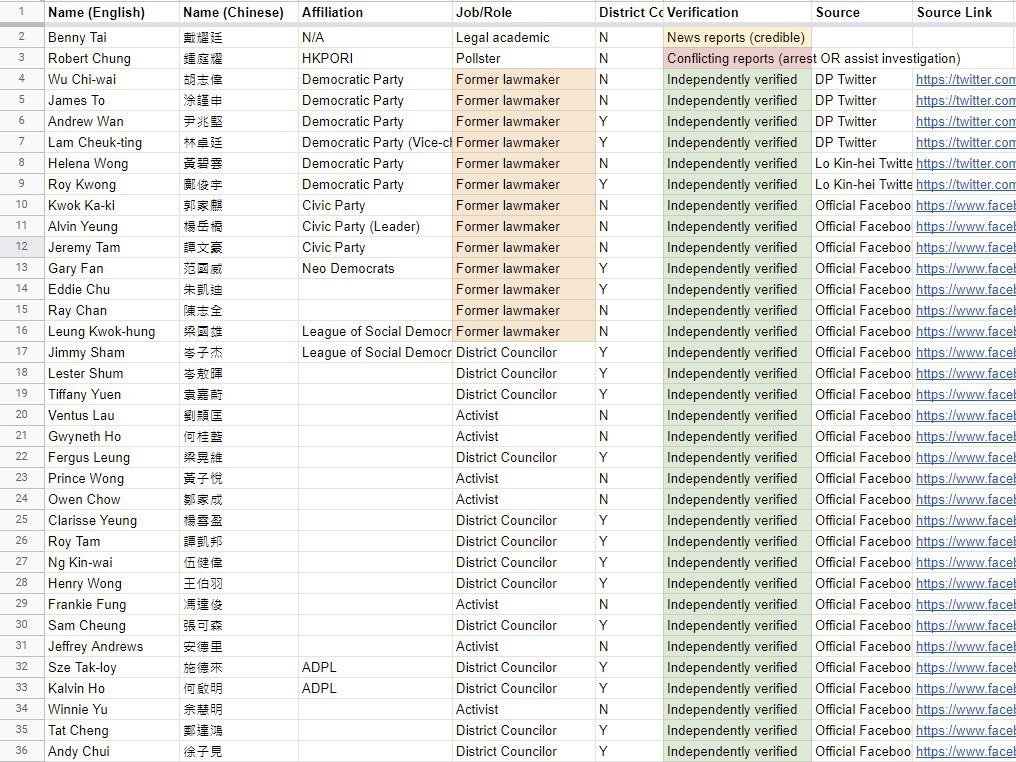The image size is (1016, 762).
Task: Select 'Independently verified' cell in Gary Fan row
Action: 737,268
